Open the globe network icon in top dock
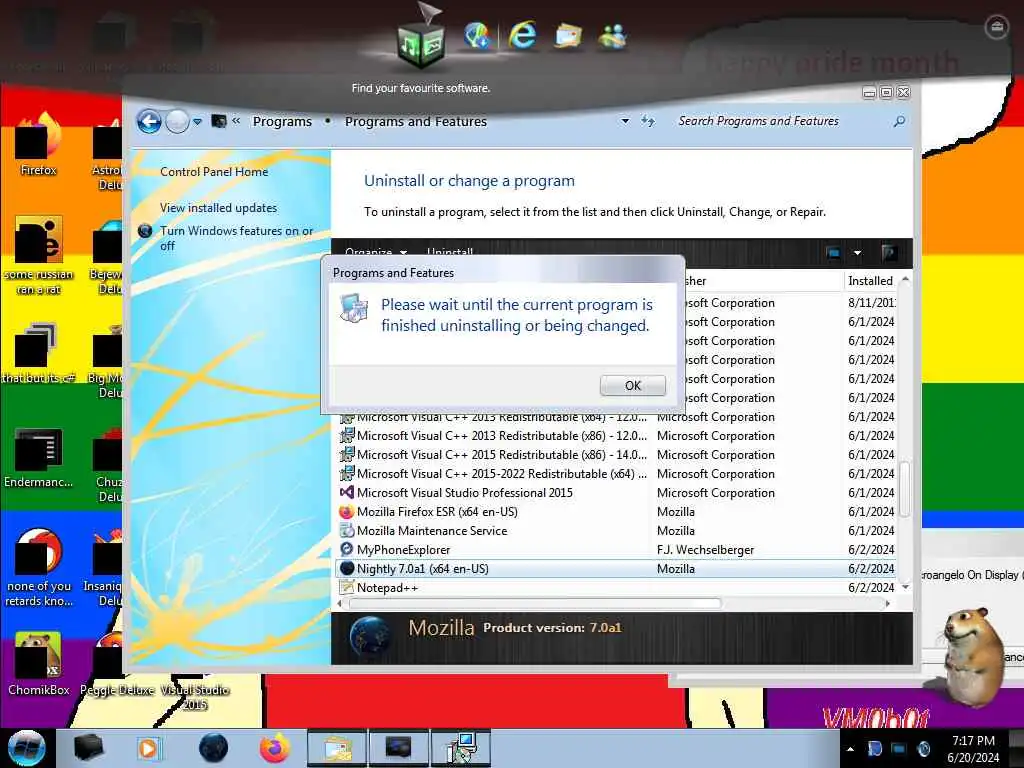Screen dimensions: 1024x768 477,35
